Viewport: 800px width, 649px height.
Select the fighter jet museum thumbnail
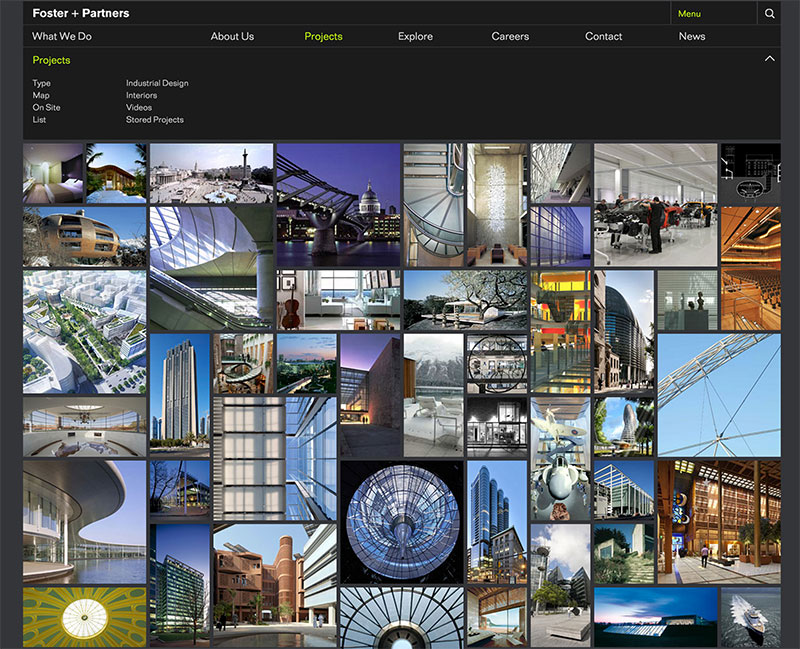560,459
